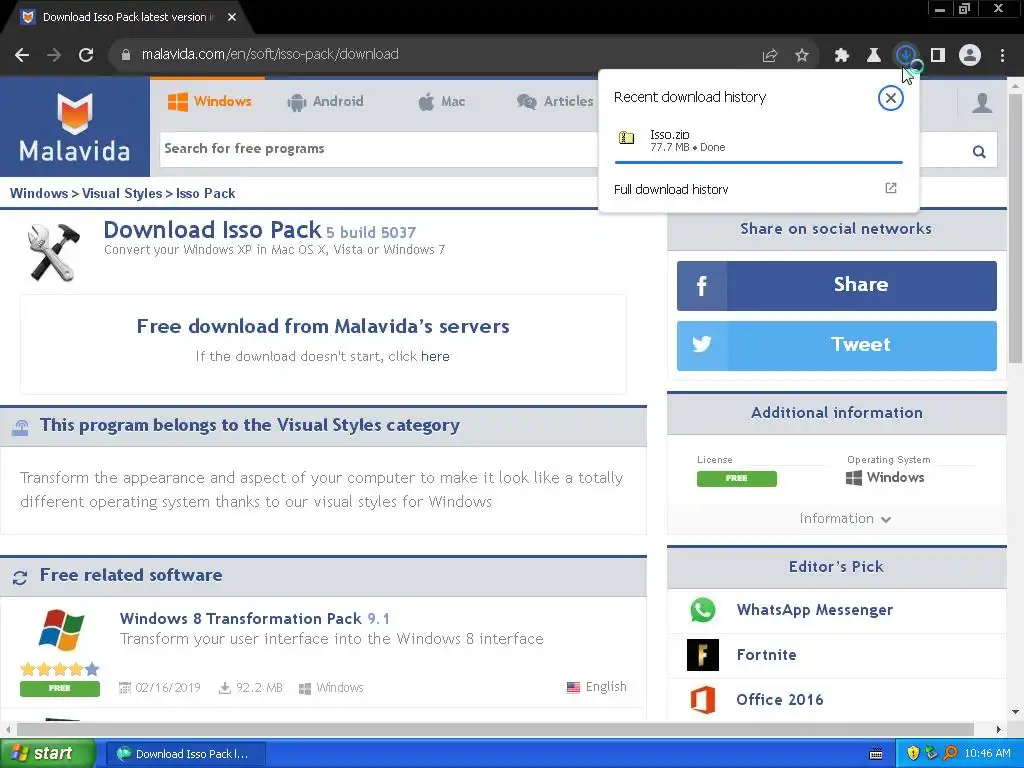Close the recent download history popup
The image size is (1024, 768).
click(x=890, y=98)
